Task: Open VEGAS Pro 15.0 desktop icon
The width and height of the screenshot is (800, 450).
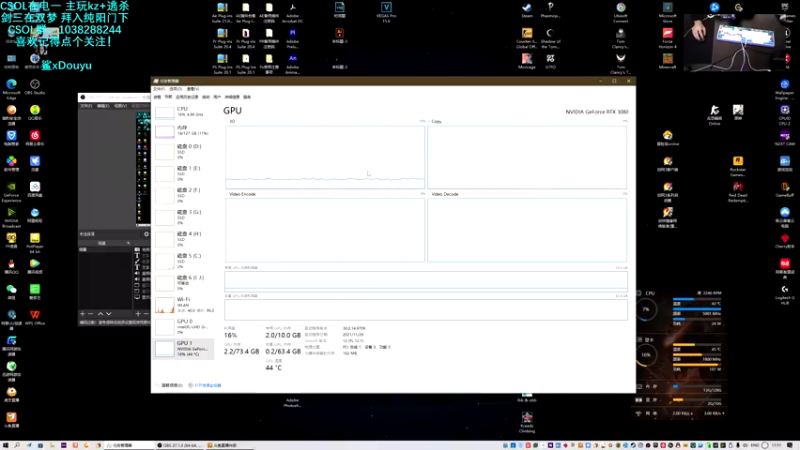Action: (386, 12)
